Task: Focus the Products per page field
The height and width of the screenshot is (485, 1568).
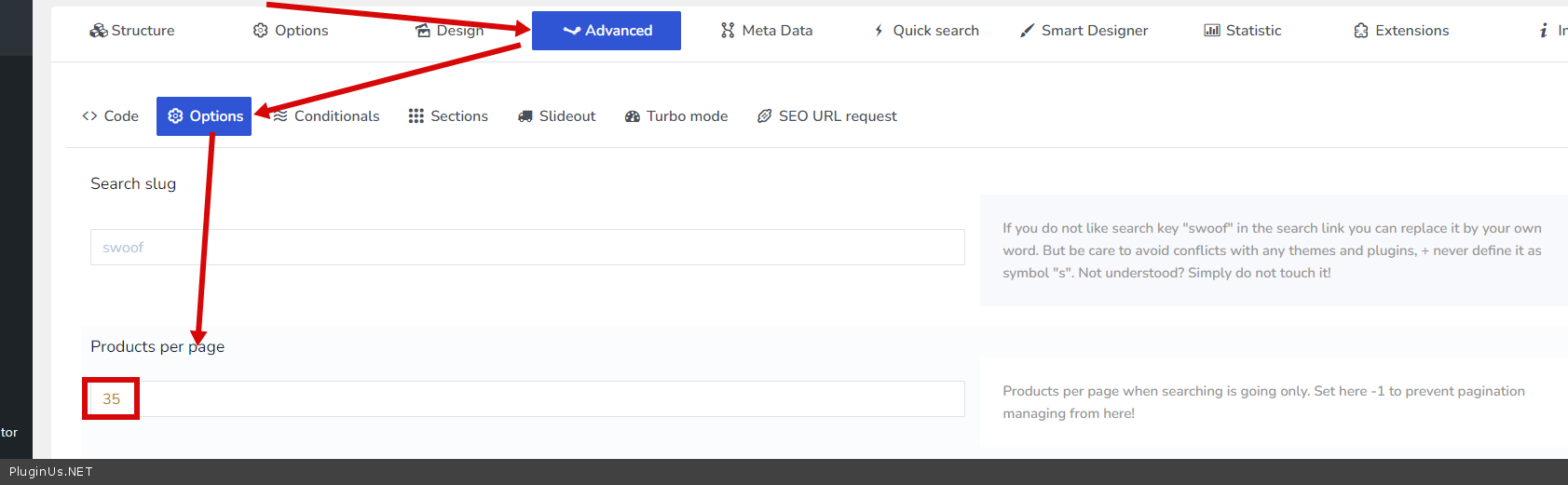Action: tap(527, 398)
